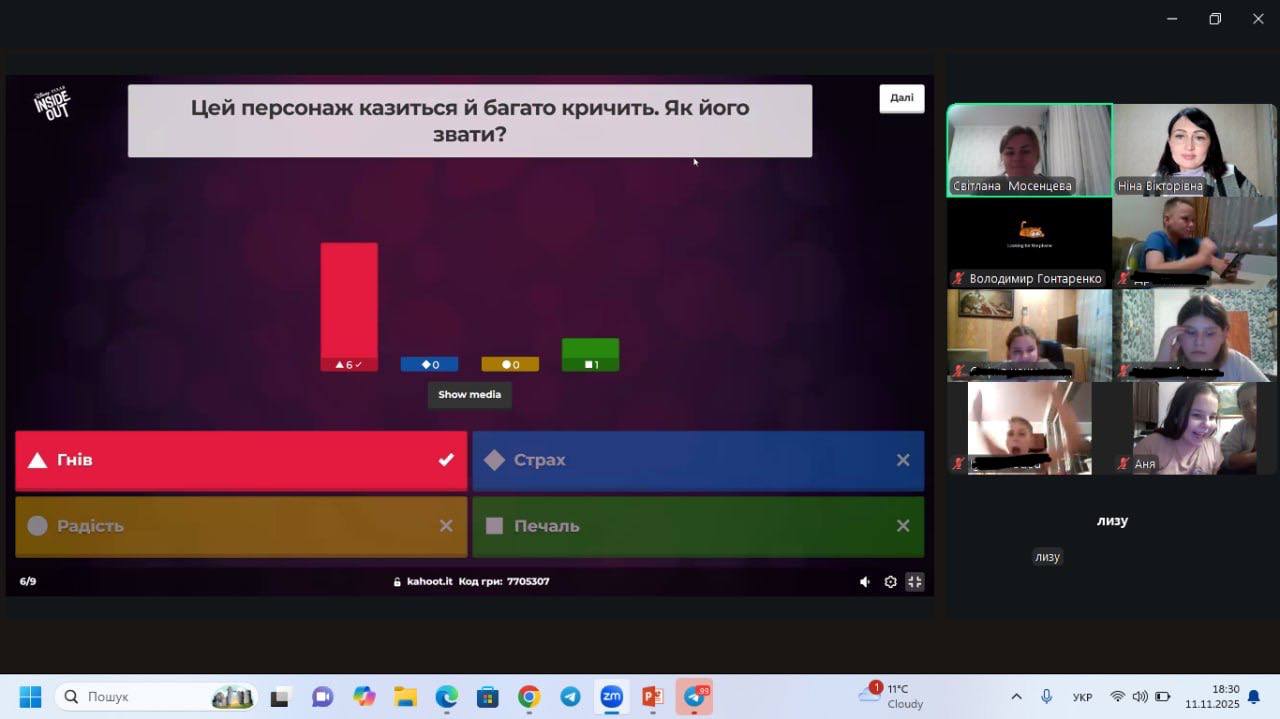The image size is (1280, 719).
Task: Select the red Гнів answer tile
Action: [241, 460]
